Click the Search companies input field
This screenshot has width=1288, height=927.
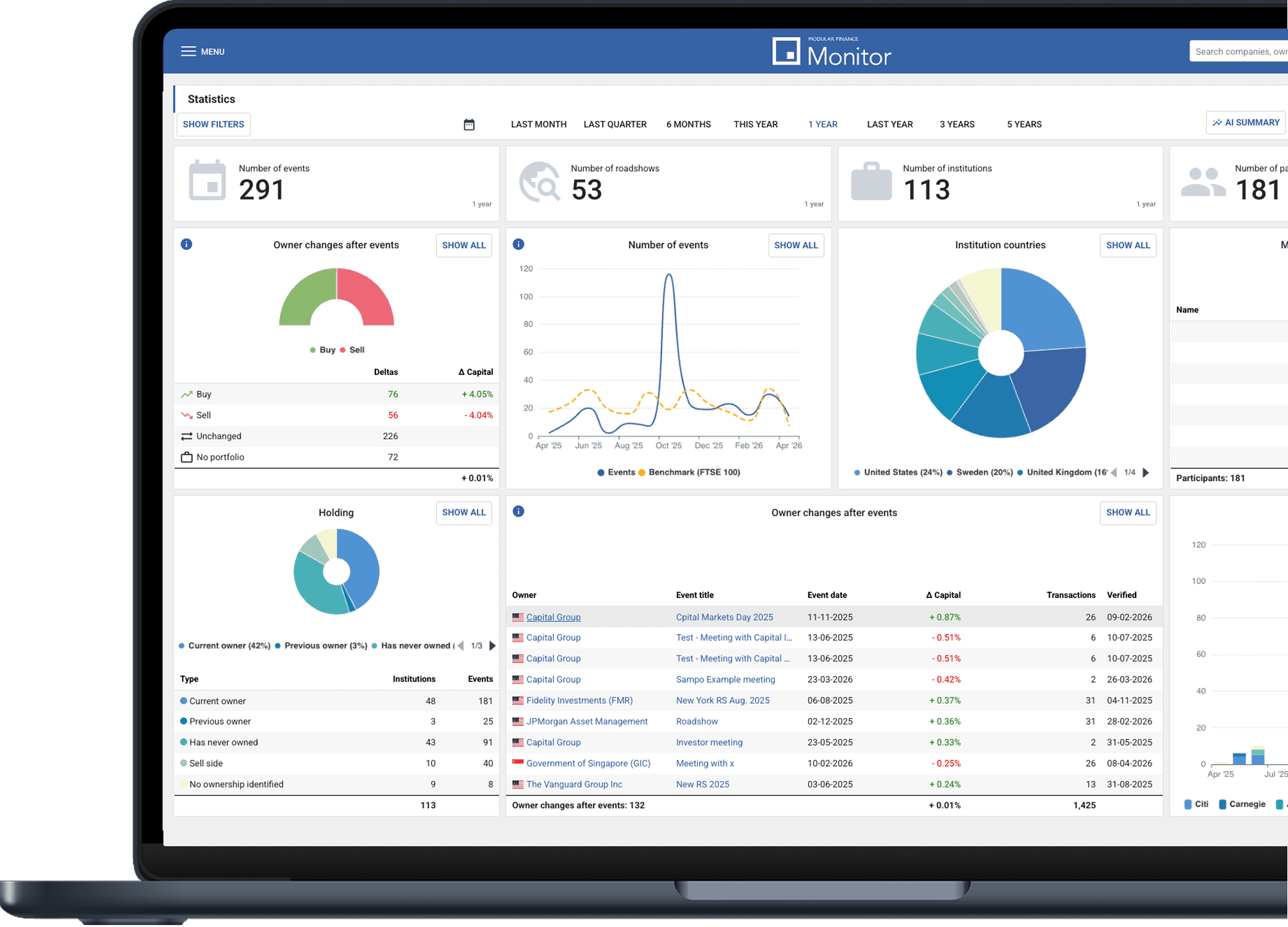(1238, 51)
